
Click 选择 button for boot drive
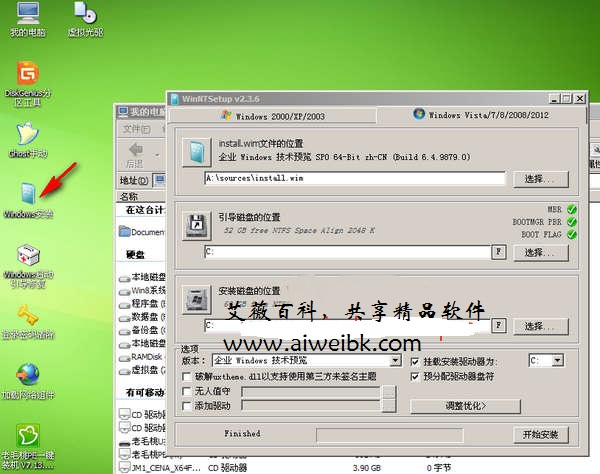point(541,252)
